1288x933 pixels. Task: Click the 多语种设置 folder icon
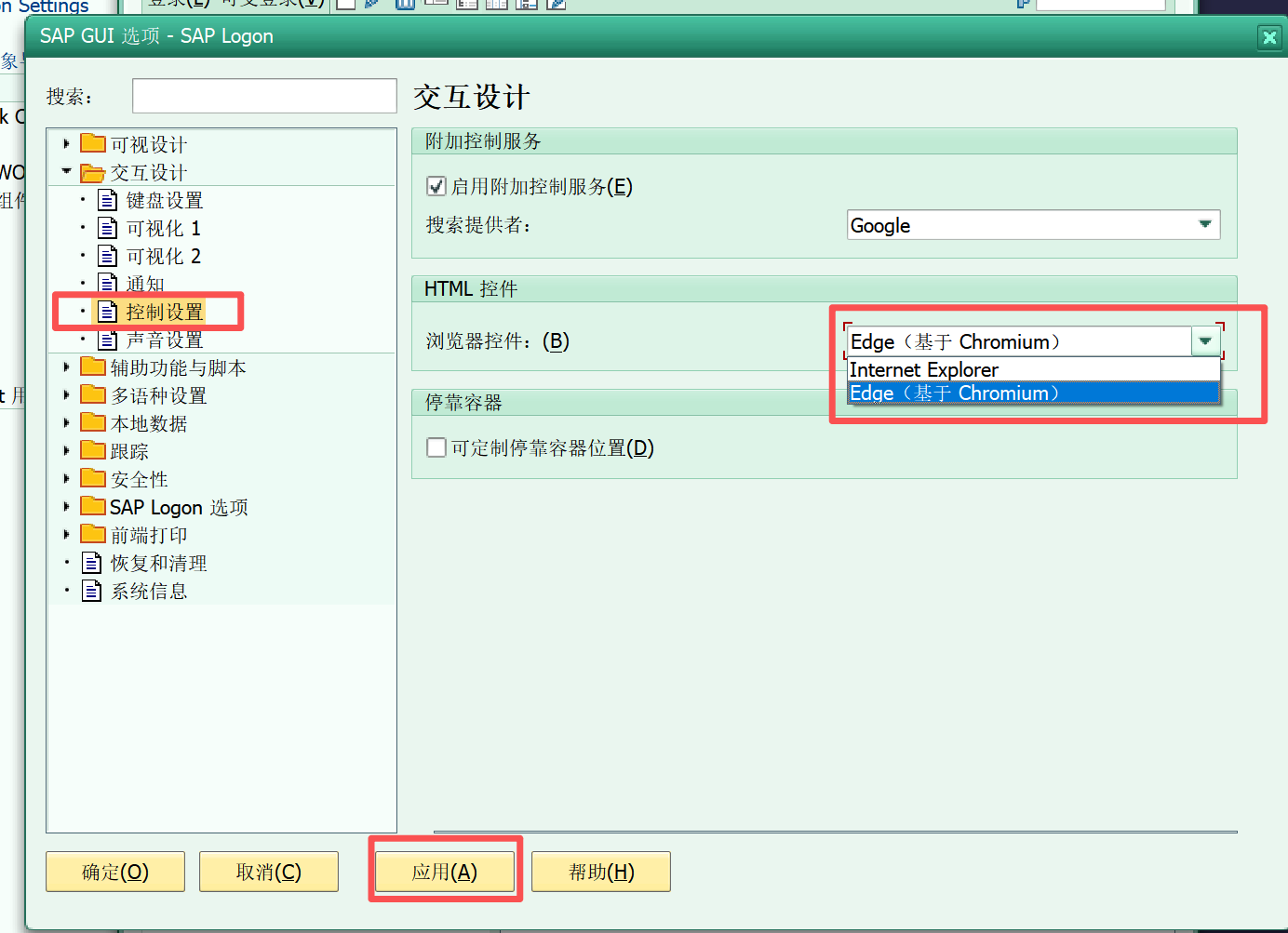coord(93,394)
